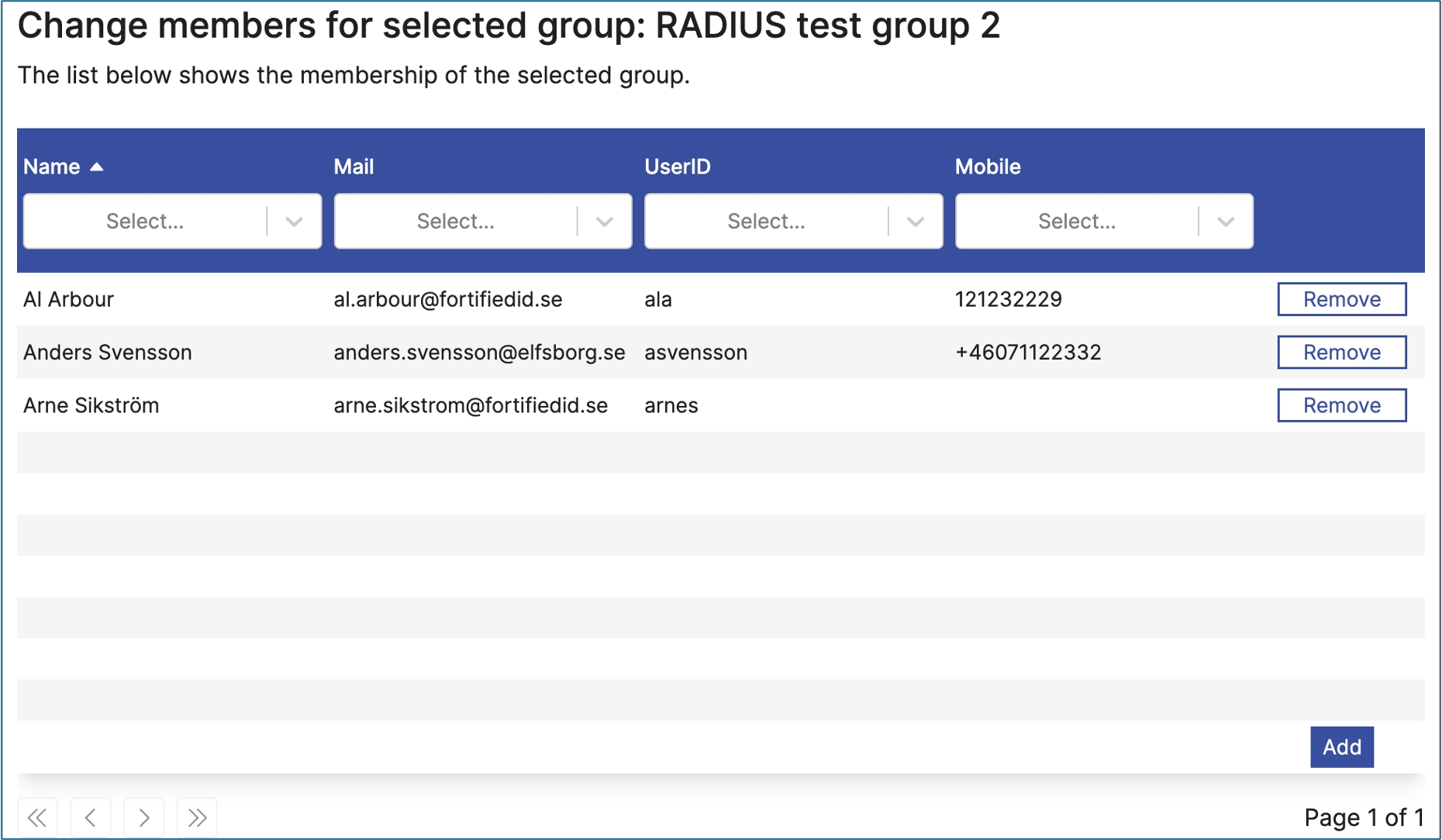1442x840 pixels.
Task: Expand the Mobile filter chevron
Action: point(1225,222)
